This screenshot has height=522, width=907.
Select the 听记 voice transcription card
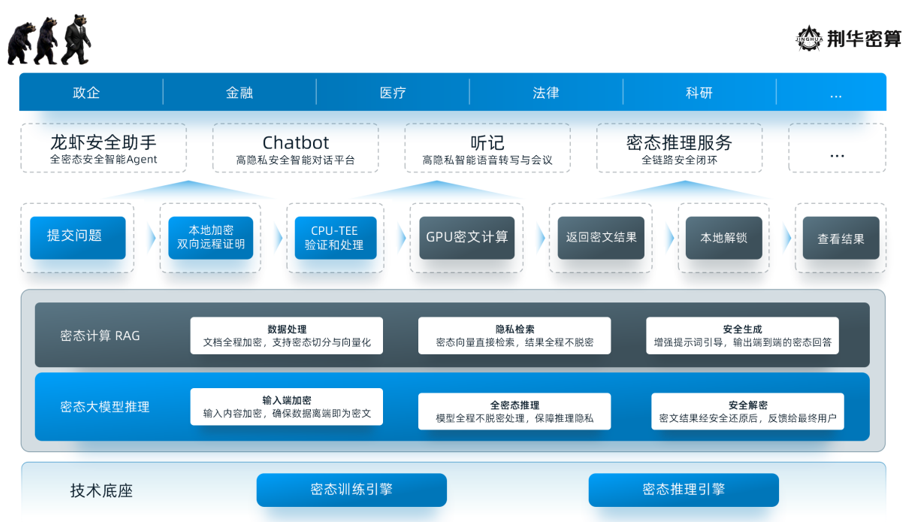487,149
